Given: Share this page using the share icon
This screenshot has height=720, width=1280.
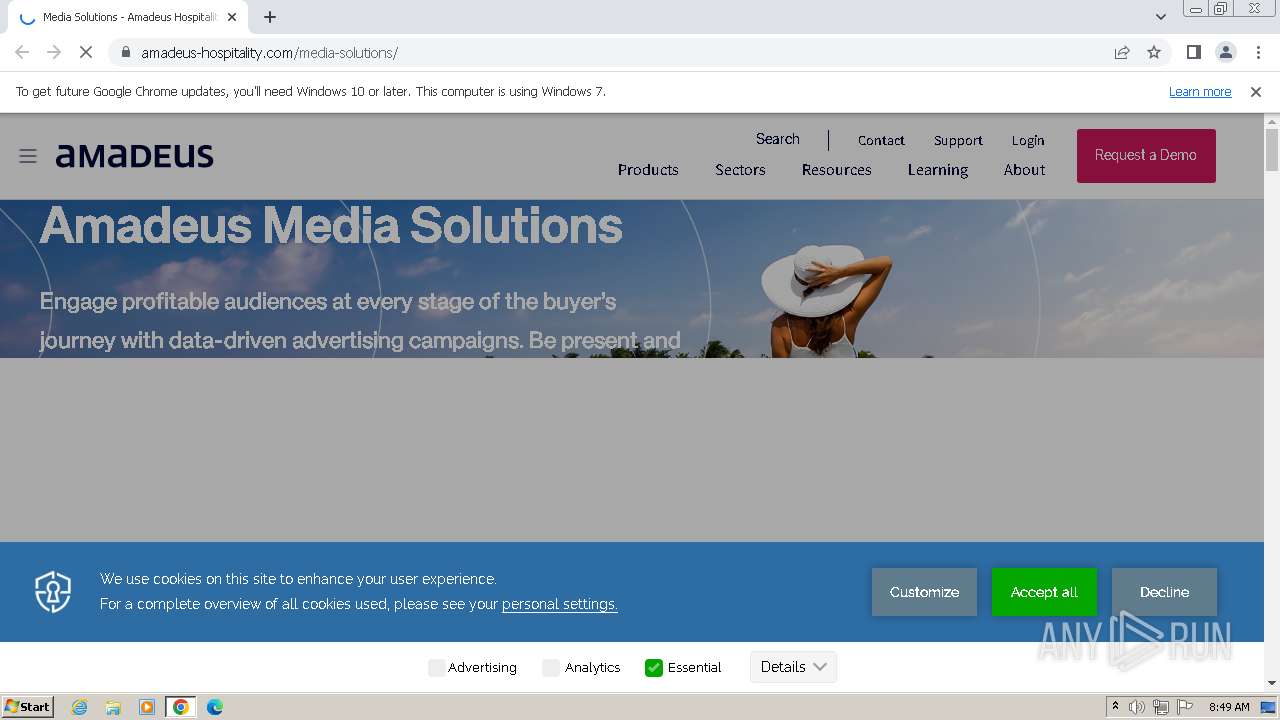Looking at the screenshot, I should pos(1122,53).
